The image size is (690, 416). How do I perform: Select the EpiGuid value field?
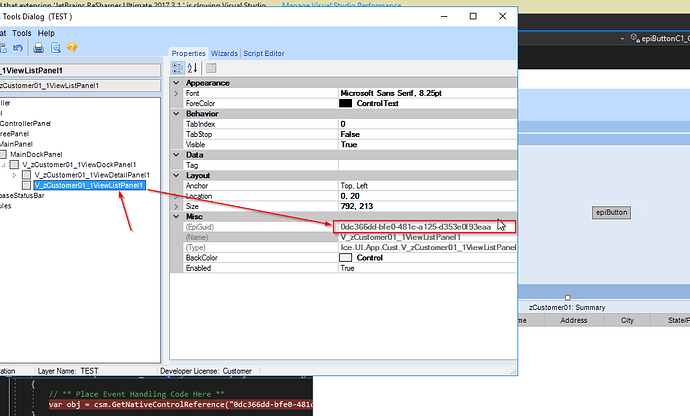pos(424,227)
